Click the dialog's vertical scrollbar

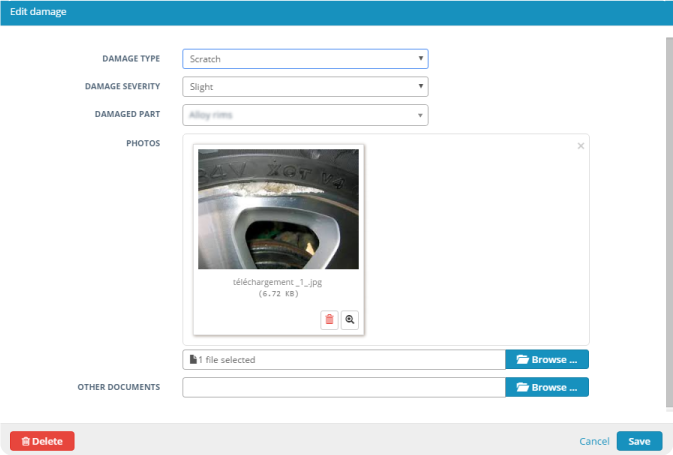tap(668, 220)
